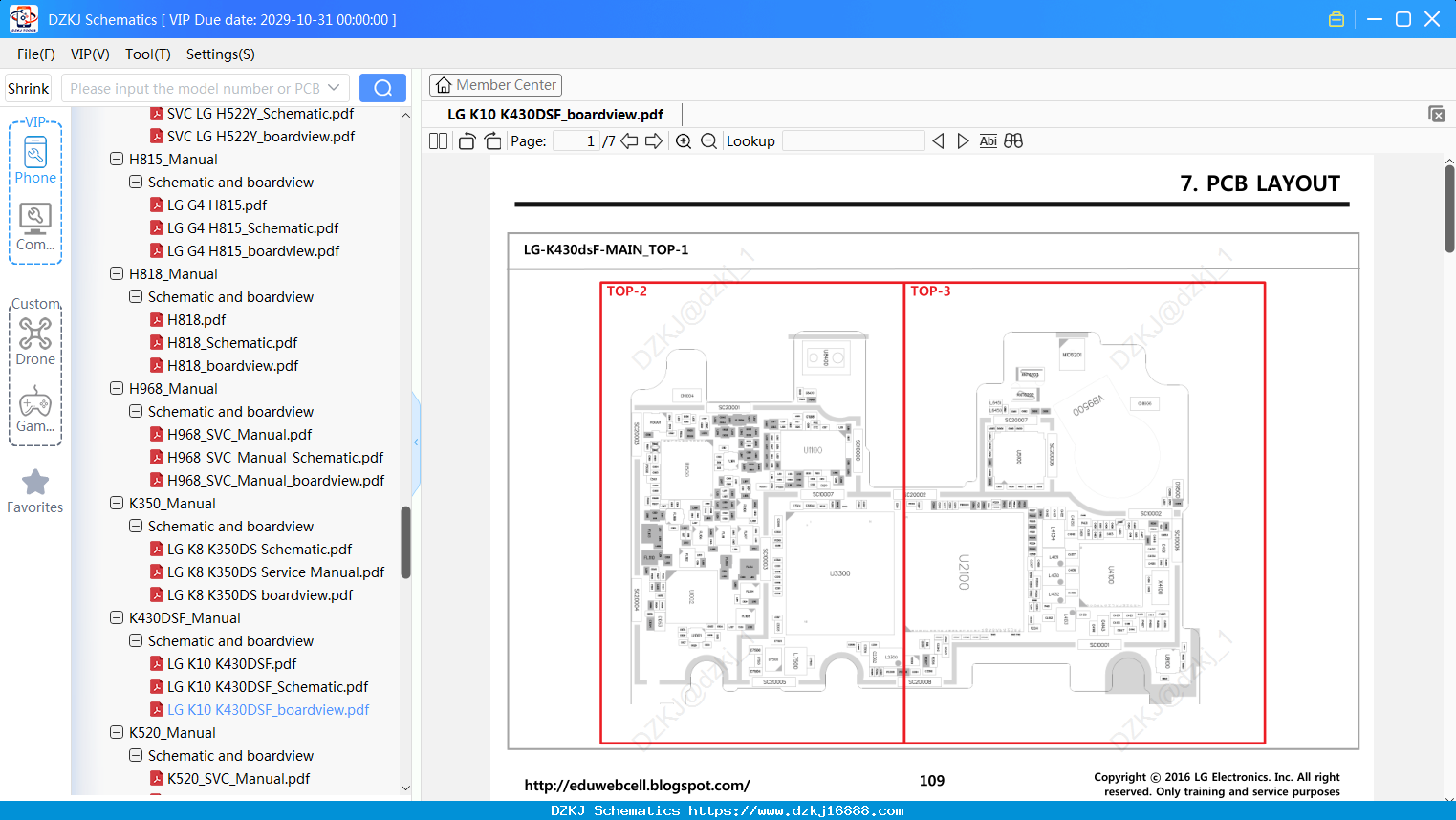
Task: Open the Settings(S) menu
Action: [x=221, y=54]
